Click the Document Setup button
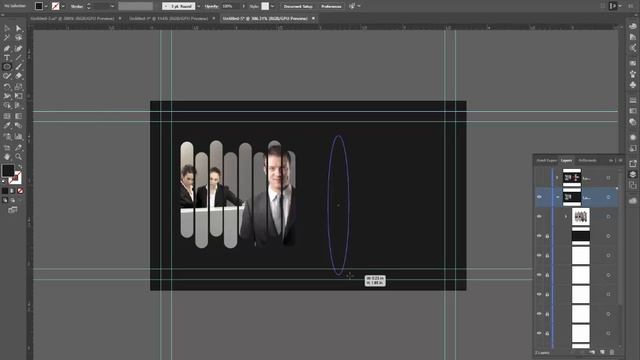This screenshot has height=360, width=640. click(x=298, y=6)
